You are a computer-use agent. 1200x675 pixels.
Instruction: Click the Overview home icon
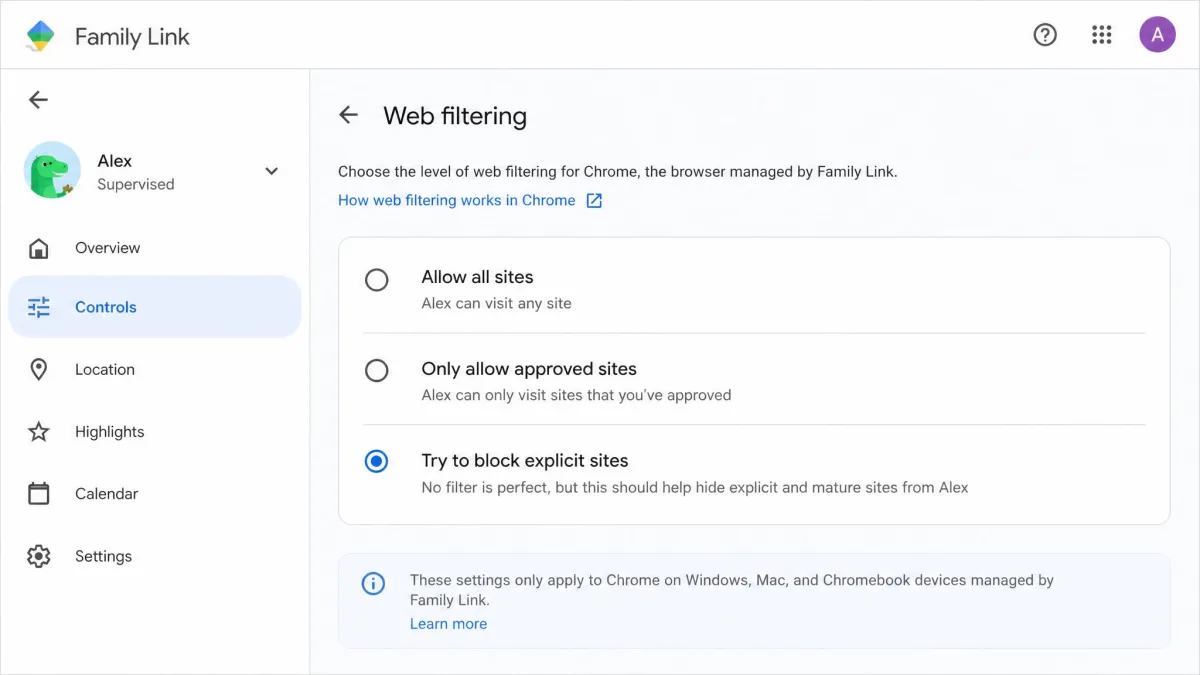38,248
